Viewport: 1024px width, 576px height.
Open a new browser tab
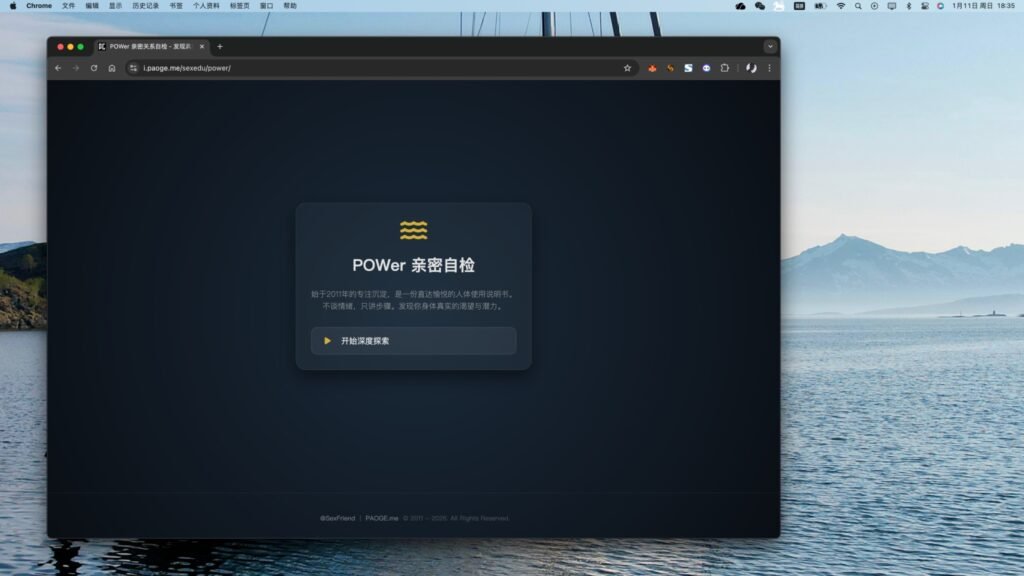click(x=220, y=47)
